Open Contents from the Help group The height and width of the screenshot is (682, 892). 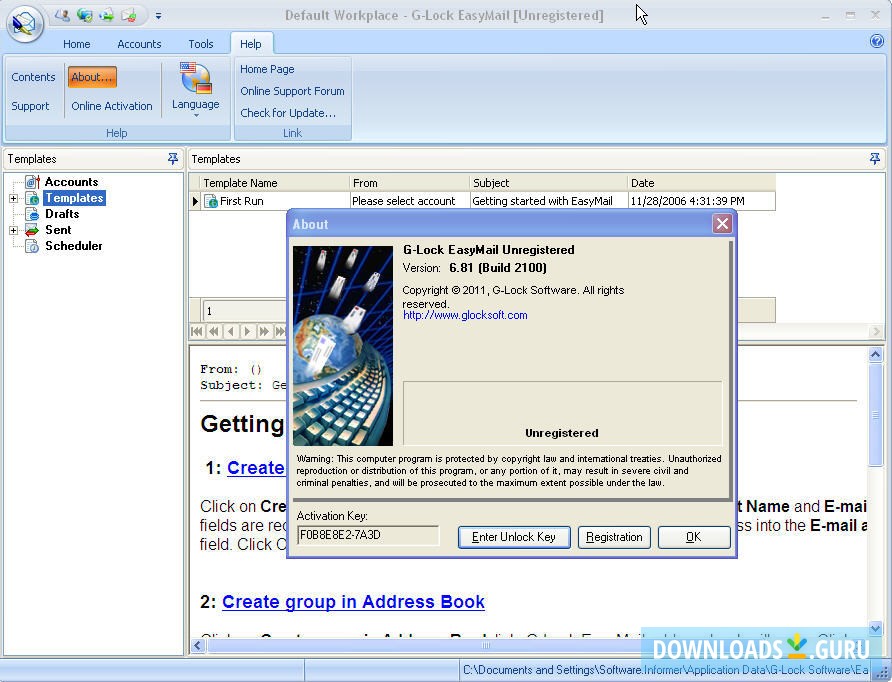(32, 77)
